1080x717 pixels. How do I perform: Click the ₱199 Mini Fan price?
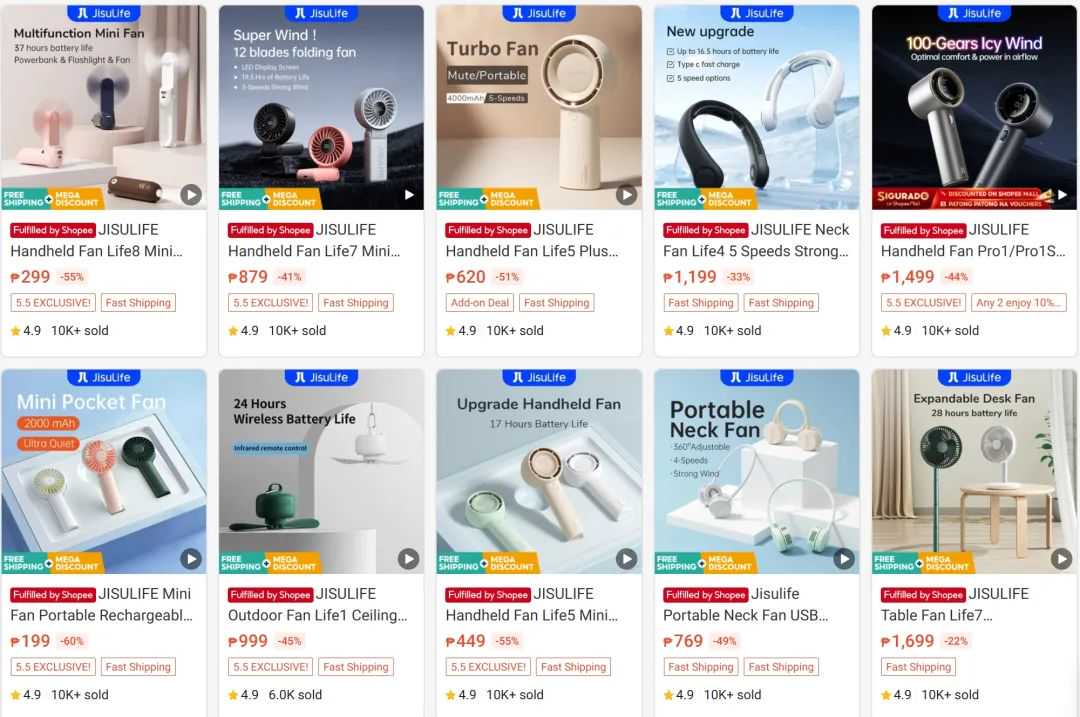coord(30,641)
